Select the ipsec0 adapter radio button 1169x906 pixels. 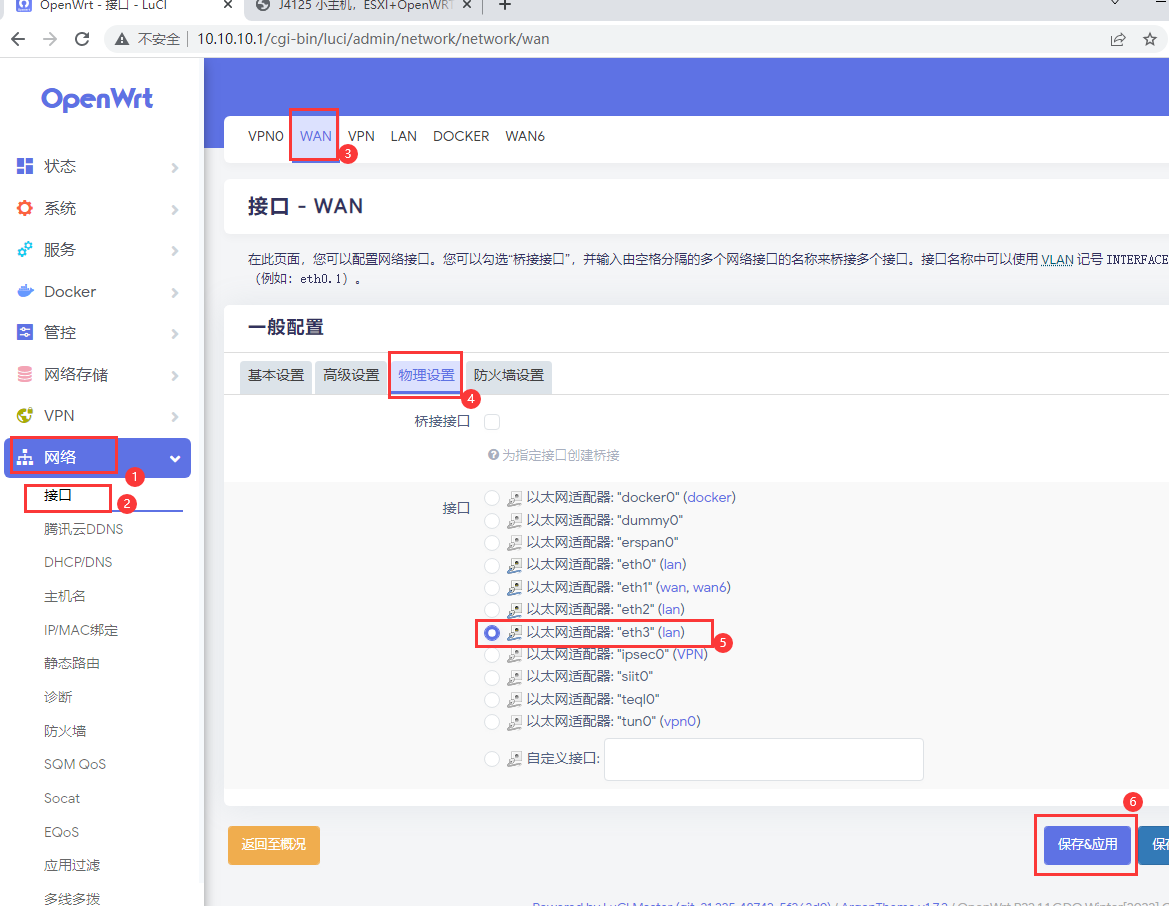click(492, 655)
